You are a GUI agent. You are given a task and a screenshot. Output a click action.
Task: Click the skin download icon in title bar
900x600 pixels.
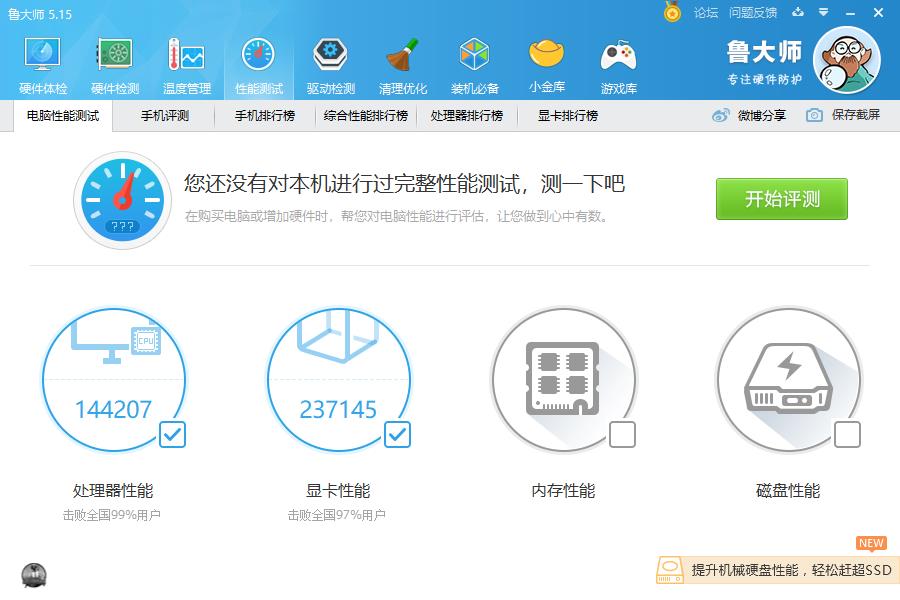click(x=798, y=12)
